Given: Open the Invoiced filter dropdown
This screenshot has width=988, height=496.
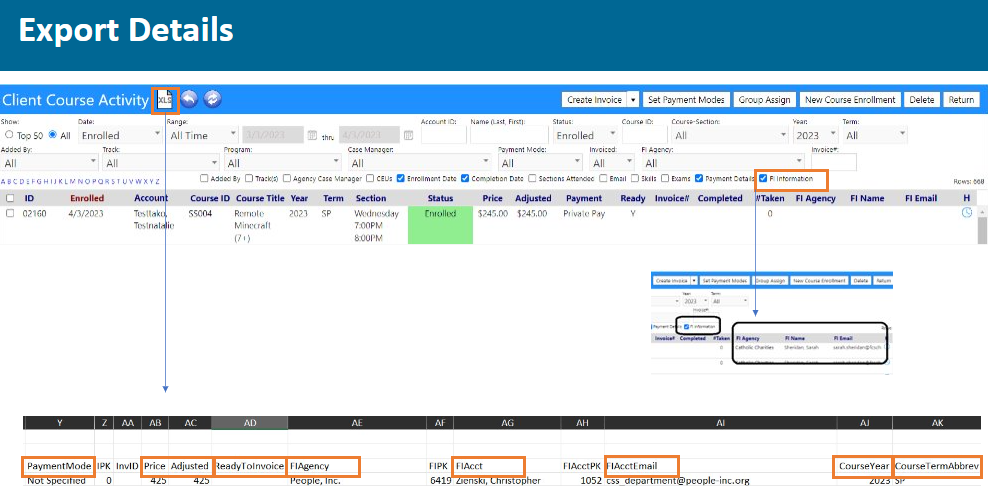Looking at the screenshot, I should [612, 163].
